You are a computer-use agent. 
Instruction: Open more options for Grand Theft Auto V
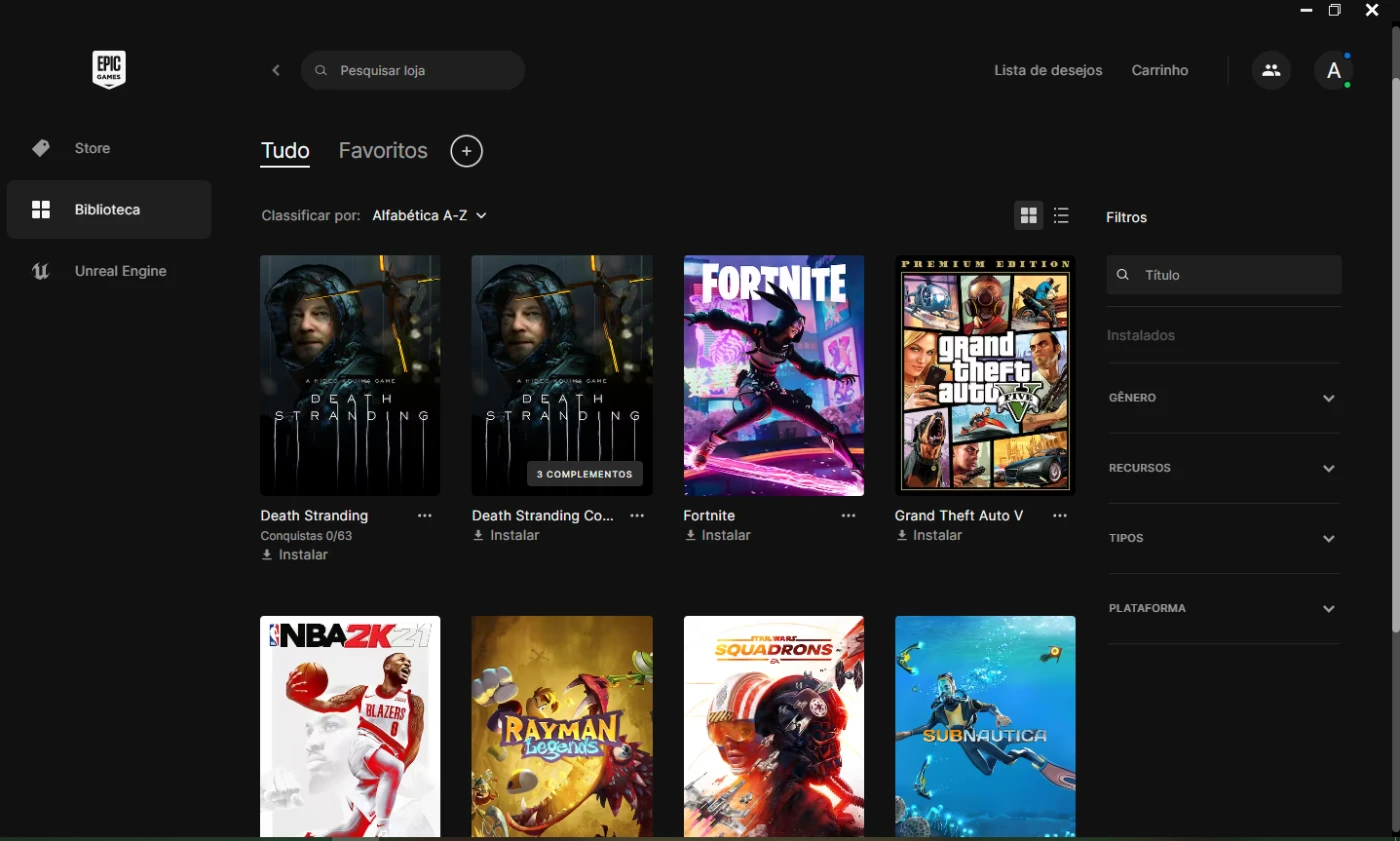(x=1060, y=516)
